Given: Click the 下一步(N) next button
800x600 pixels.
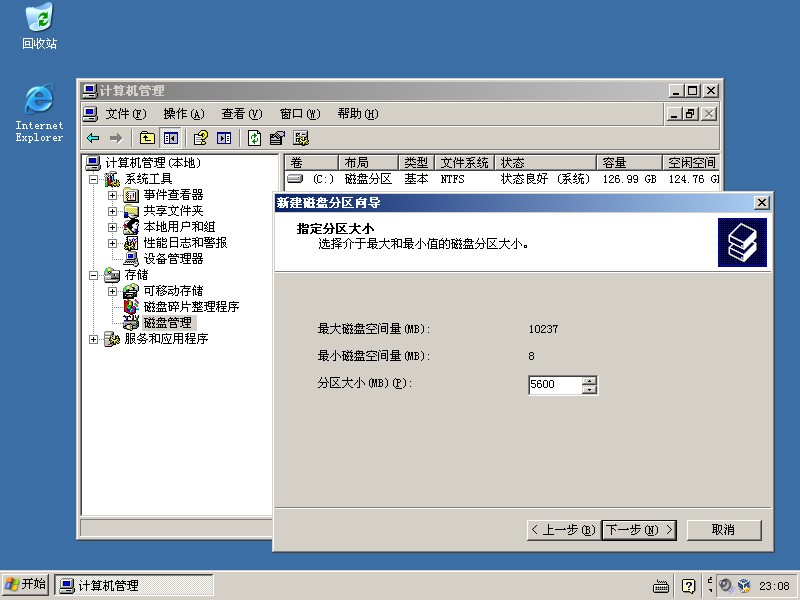Looking at the screenshot, I should coord(639,530).
